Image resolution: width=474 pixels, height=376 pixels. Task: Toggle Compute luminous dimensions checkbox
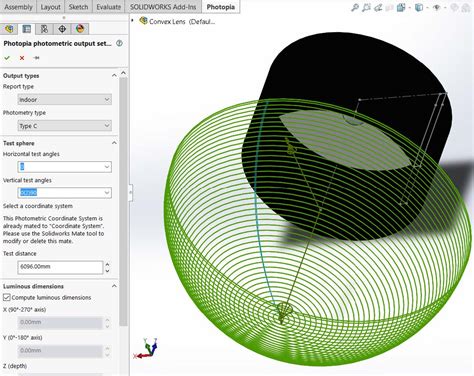click(x=7, y=297)
